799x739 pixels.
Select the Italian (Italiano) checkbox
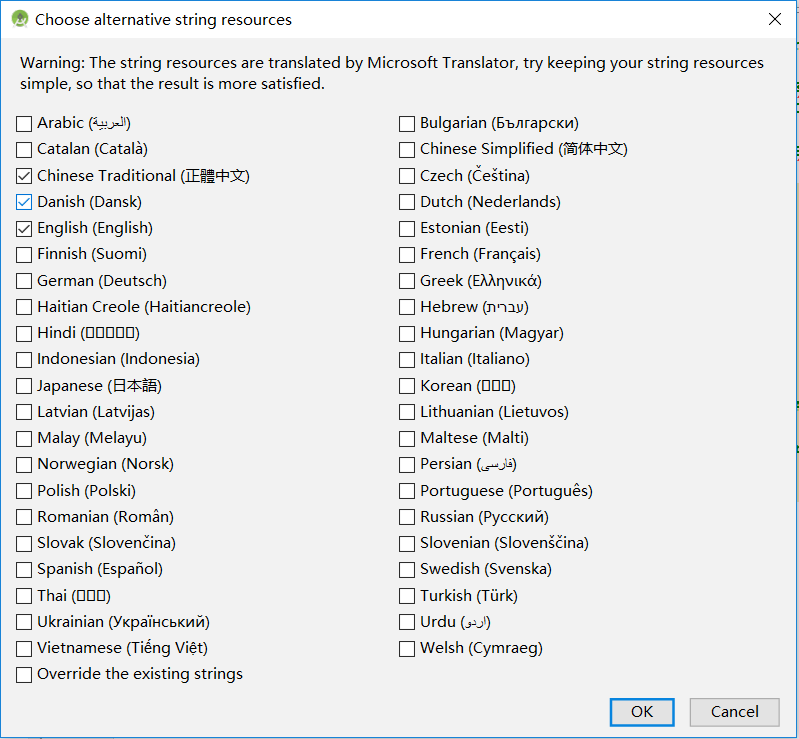(x=407, y=360)
